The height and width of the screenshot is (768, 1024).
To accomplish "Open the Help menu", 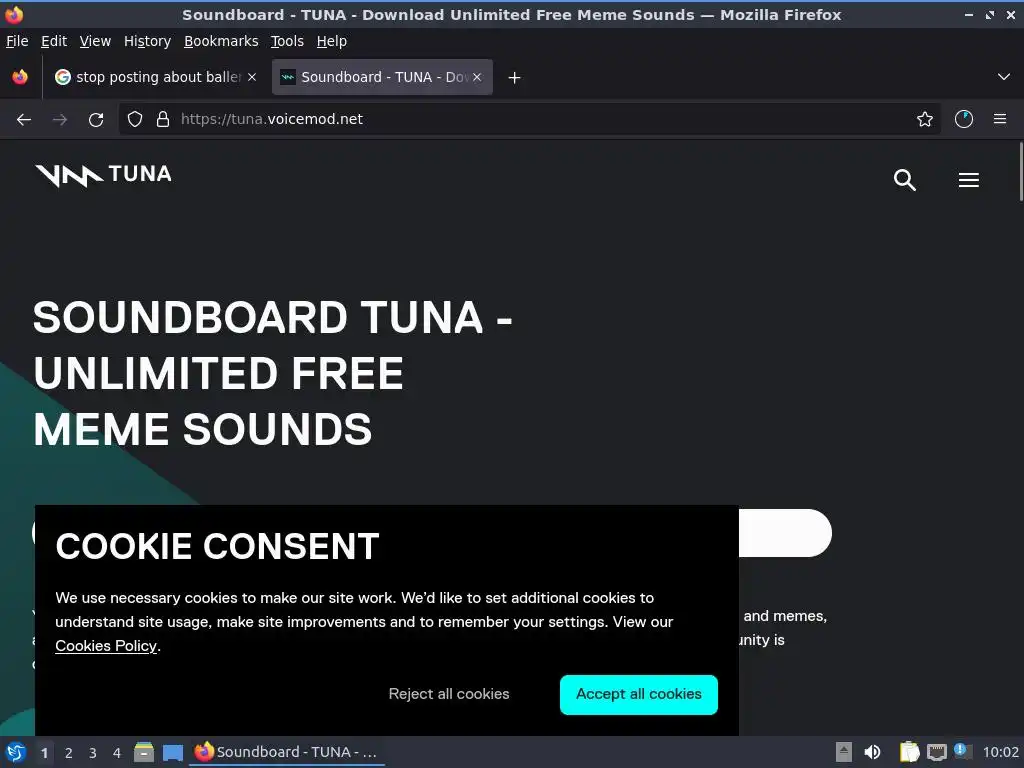I will click(332, 41).
